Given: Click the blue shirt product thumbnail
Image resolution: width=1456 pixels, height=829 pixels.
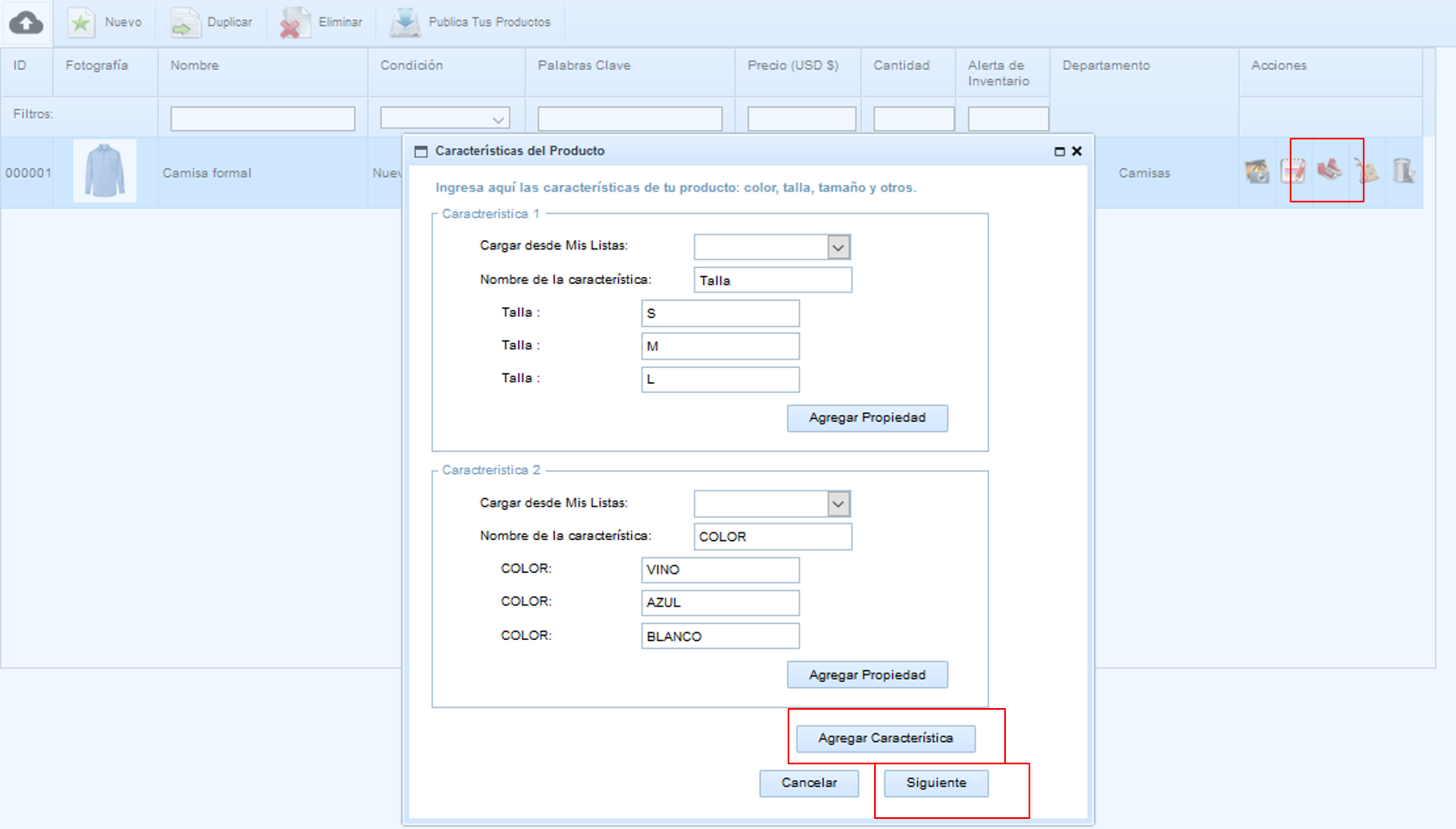Looking at the screenshot, I should pyautogui.click(x=105, y=171).
